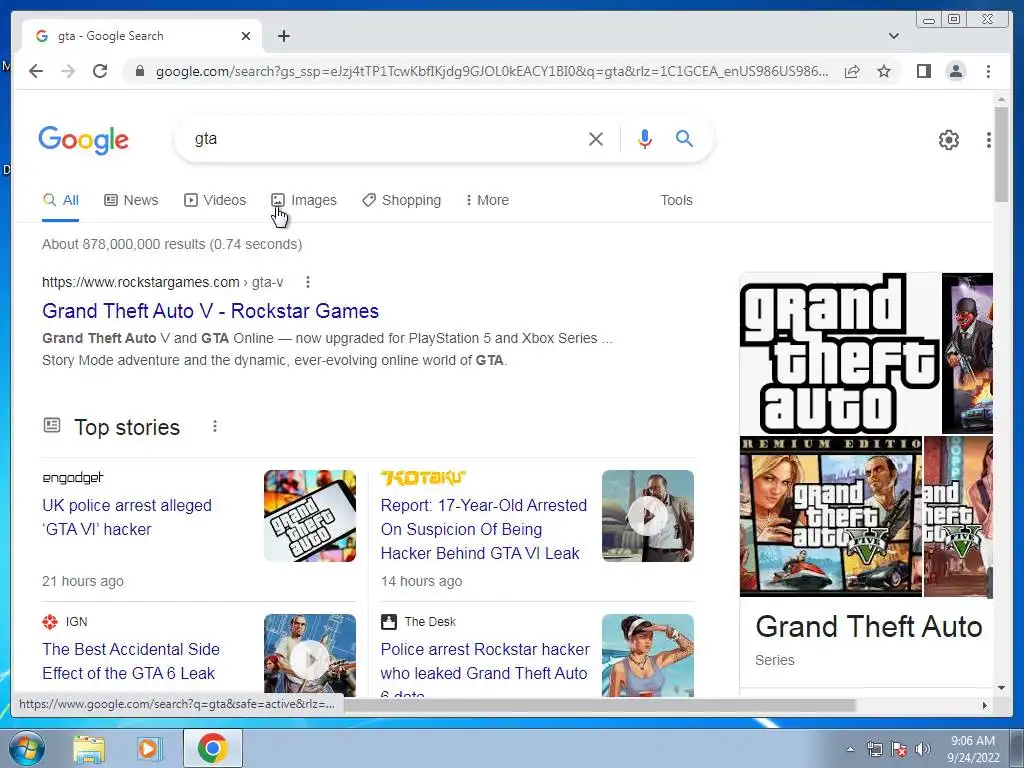
Task: Open a new tab with plus button
Action: click(x=283, y=36)
